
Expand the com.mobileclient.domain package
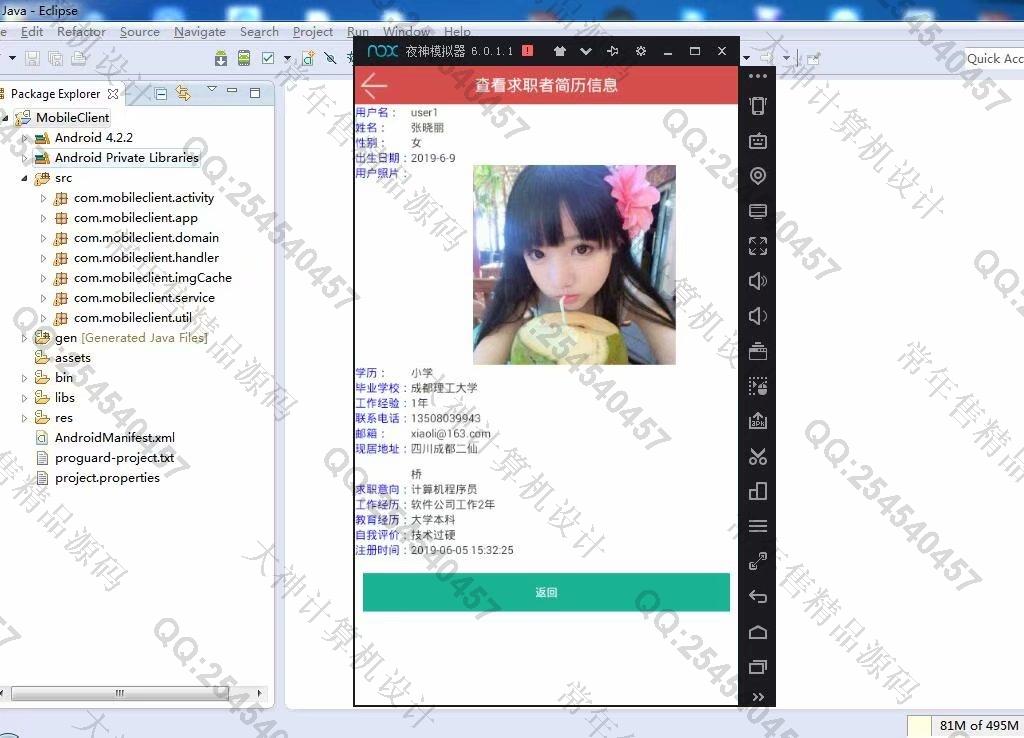click(43, 238)
